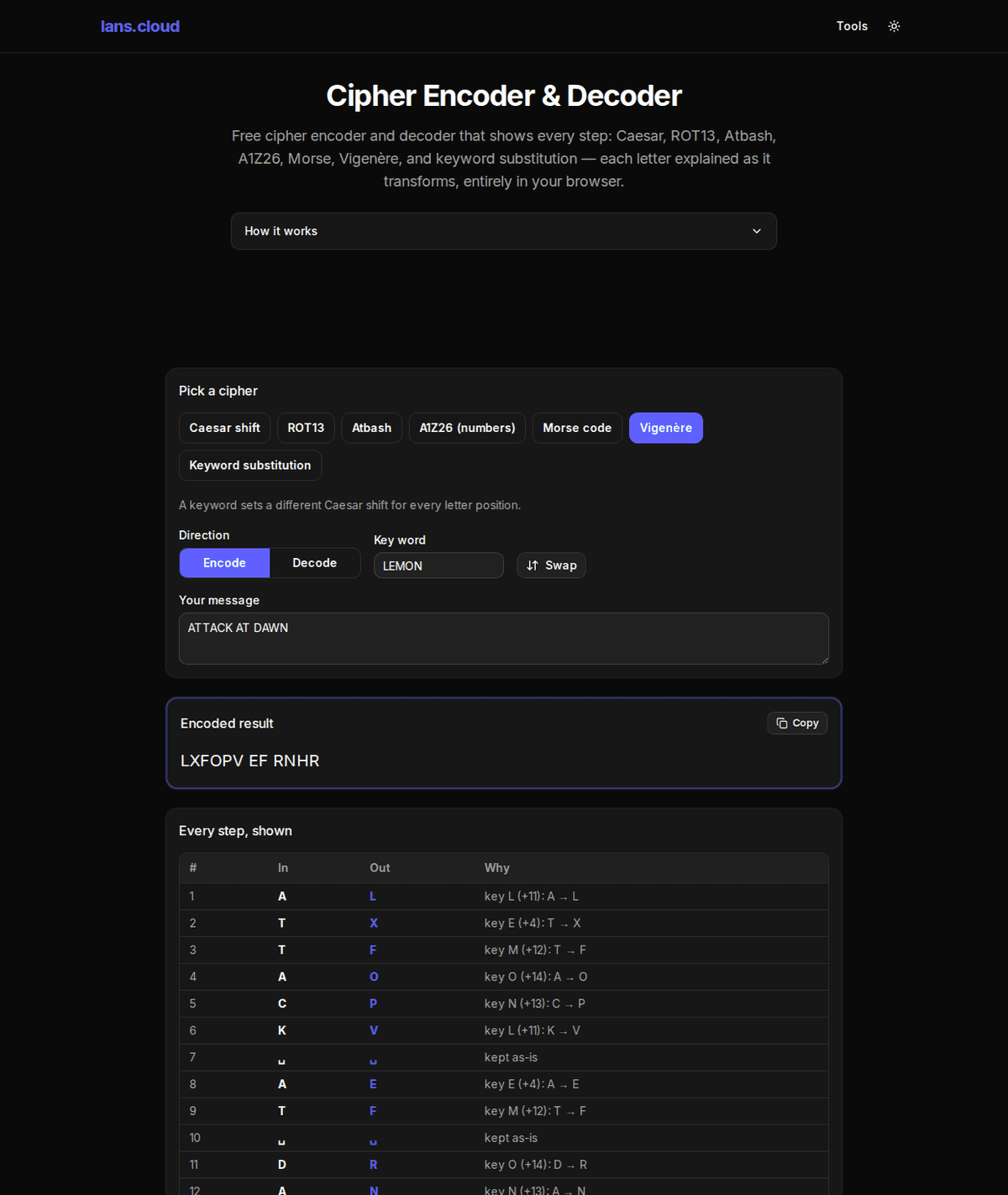Click 'key O (+14): A → O' cell
1008x1195 pixels.
(536, 977)
